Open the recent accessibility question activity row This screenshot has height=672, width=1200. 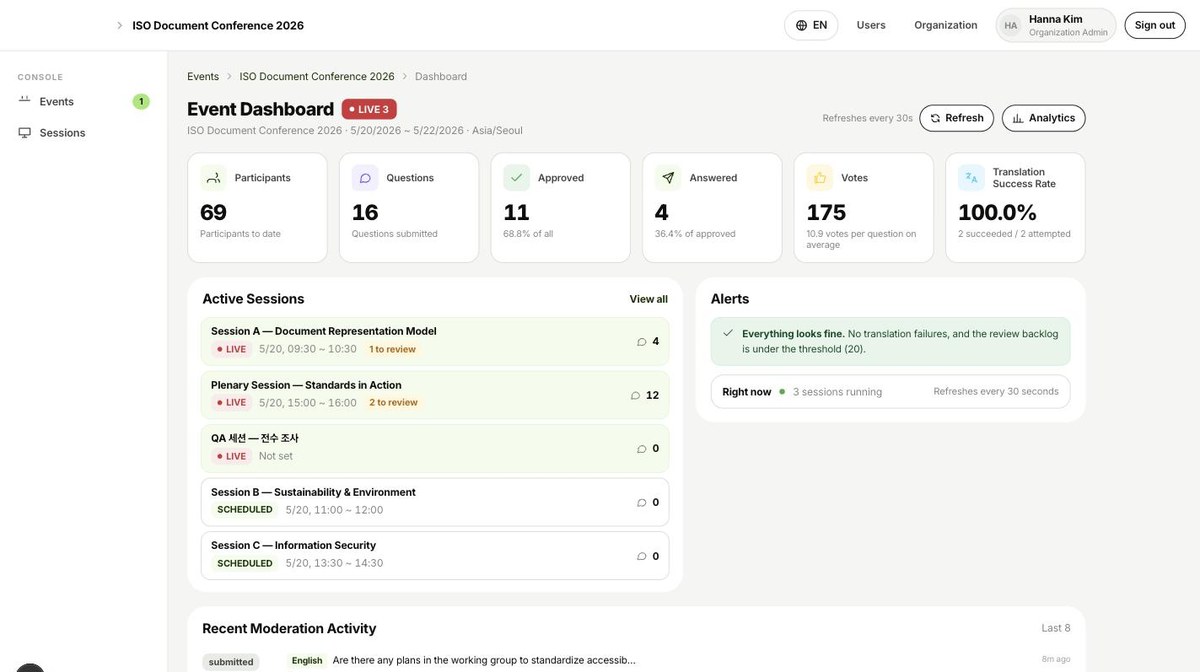click(636, 661)
